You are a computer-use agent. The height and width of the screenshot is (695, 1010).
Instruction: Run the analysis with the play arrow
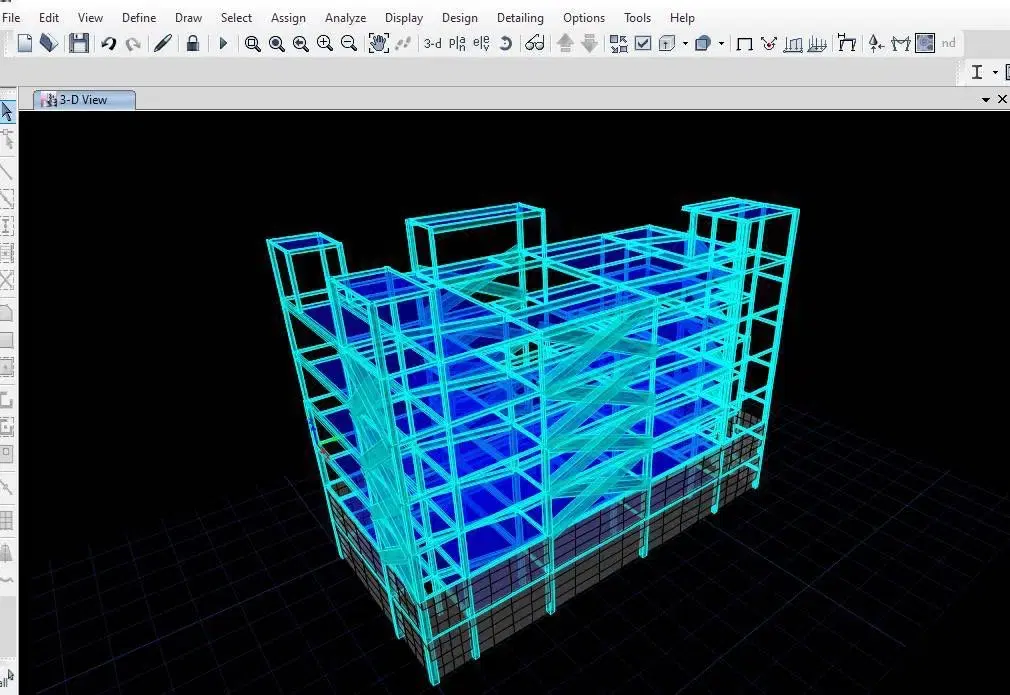[x=224, y=43]
